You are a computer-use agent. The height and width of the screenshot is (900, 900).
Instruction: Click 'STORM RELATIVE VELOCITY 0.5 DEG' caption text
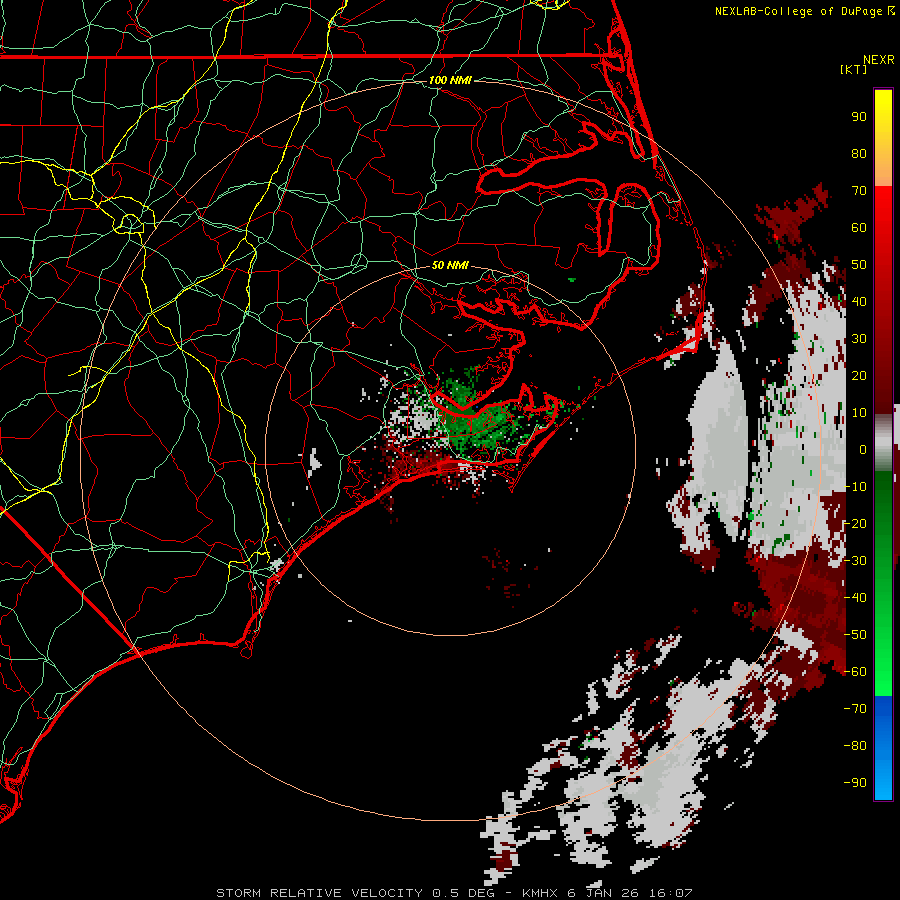(359, 893)
